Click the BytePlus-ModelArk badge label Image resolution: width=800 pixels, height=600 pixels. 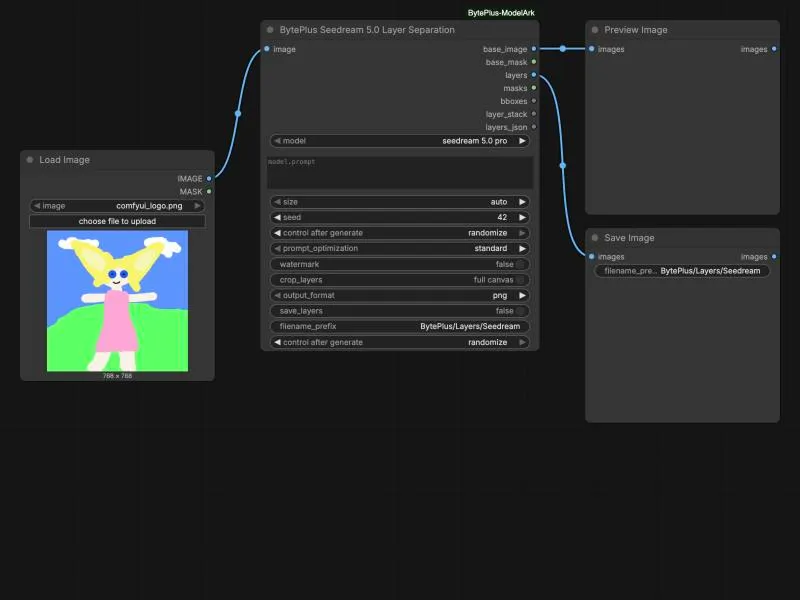[501, 13]
